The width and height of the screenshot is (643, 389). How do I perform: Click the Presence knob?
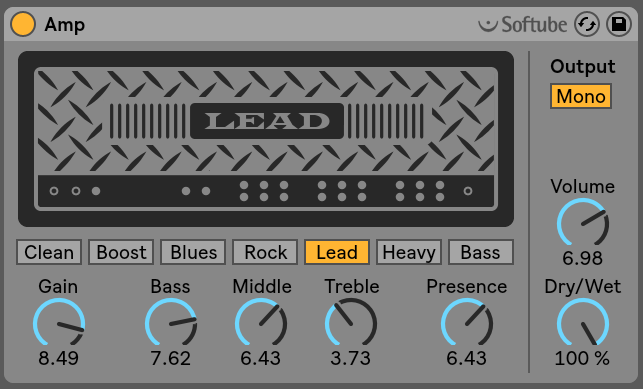tap(467, 323)
